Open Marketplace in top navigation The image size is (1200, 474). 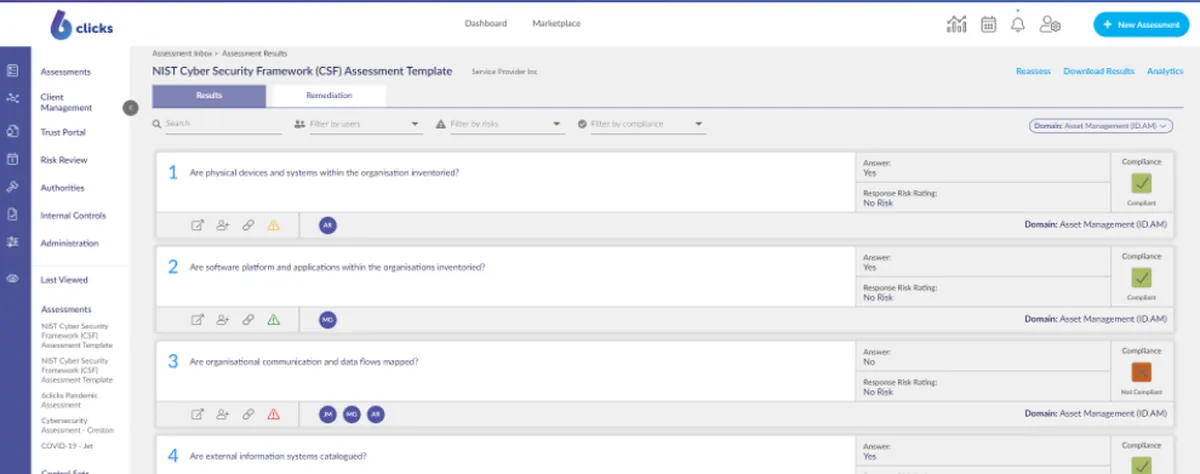556,23
